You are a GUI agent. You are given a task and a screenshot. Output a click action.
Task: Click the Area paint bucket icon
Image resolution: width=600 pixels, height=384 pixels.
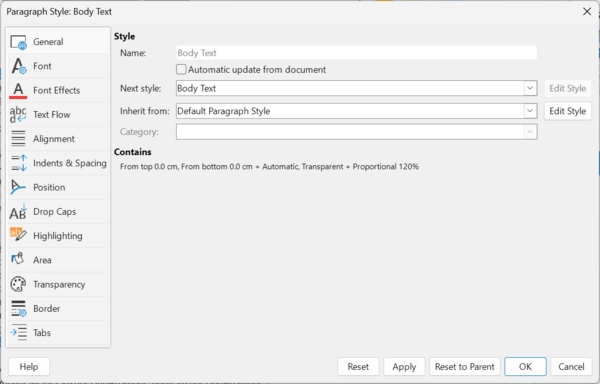[x=18, y=260]
